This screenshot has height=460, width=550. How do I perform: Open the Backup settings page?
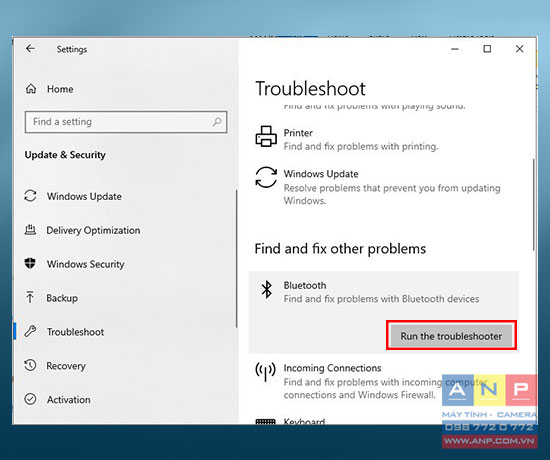coord(62,298)
